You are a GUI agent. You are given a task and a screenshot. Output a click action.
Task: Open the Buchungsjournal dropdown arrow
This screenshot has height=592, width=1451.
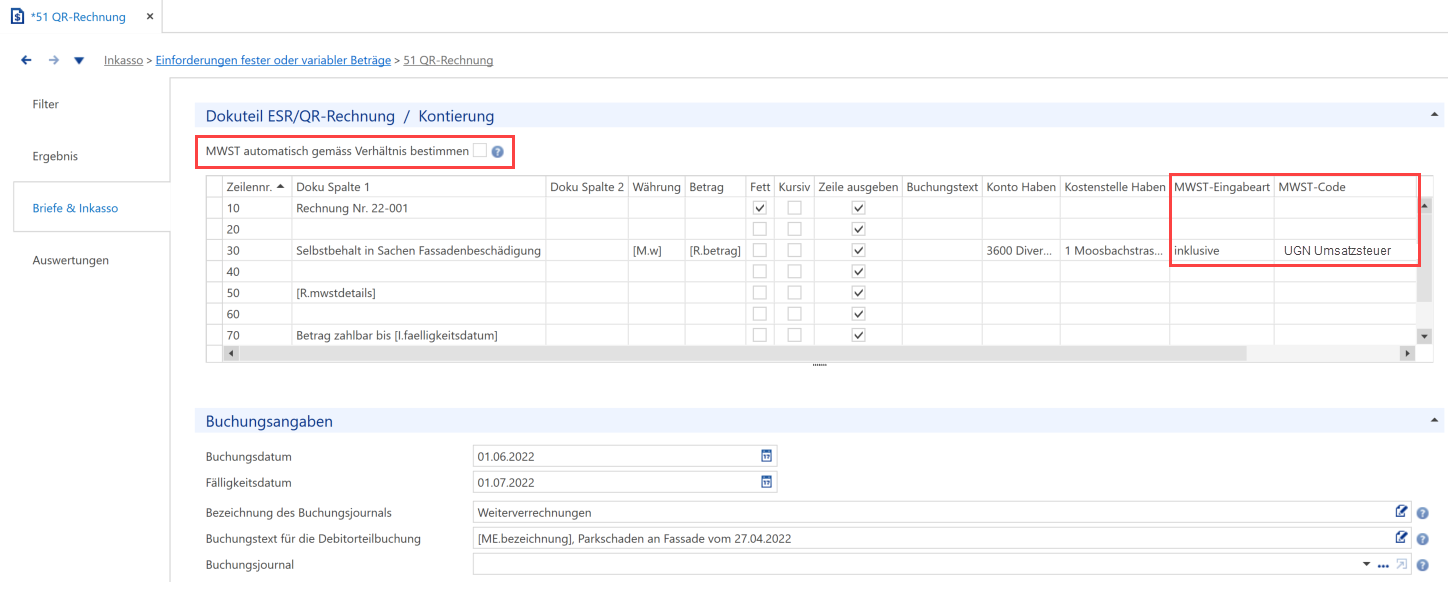[x=1367, y=565]
